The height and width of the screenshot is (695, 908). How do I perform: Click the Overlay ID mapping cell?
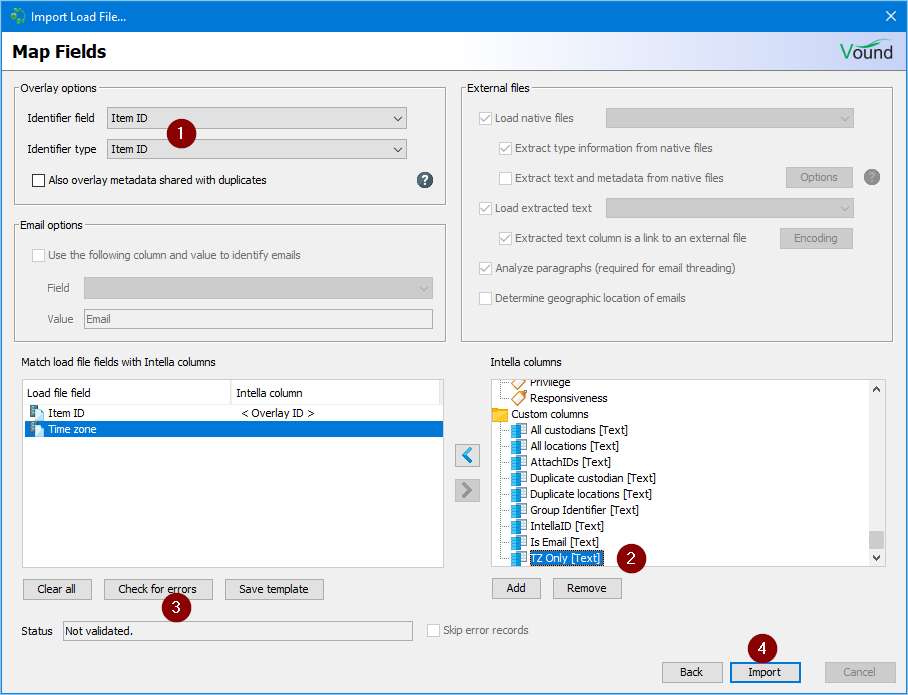(x=277, y=413)
